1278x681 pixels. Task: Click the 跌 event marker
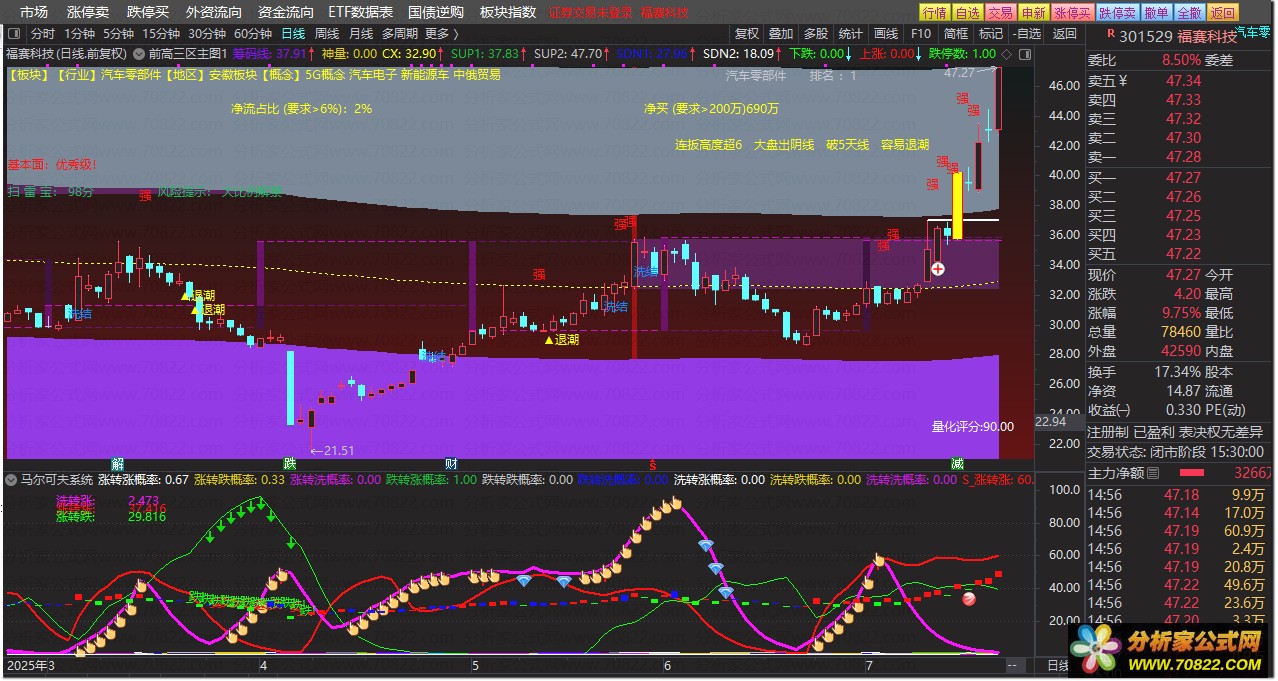tap(290, 464)
